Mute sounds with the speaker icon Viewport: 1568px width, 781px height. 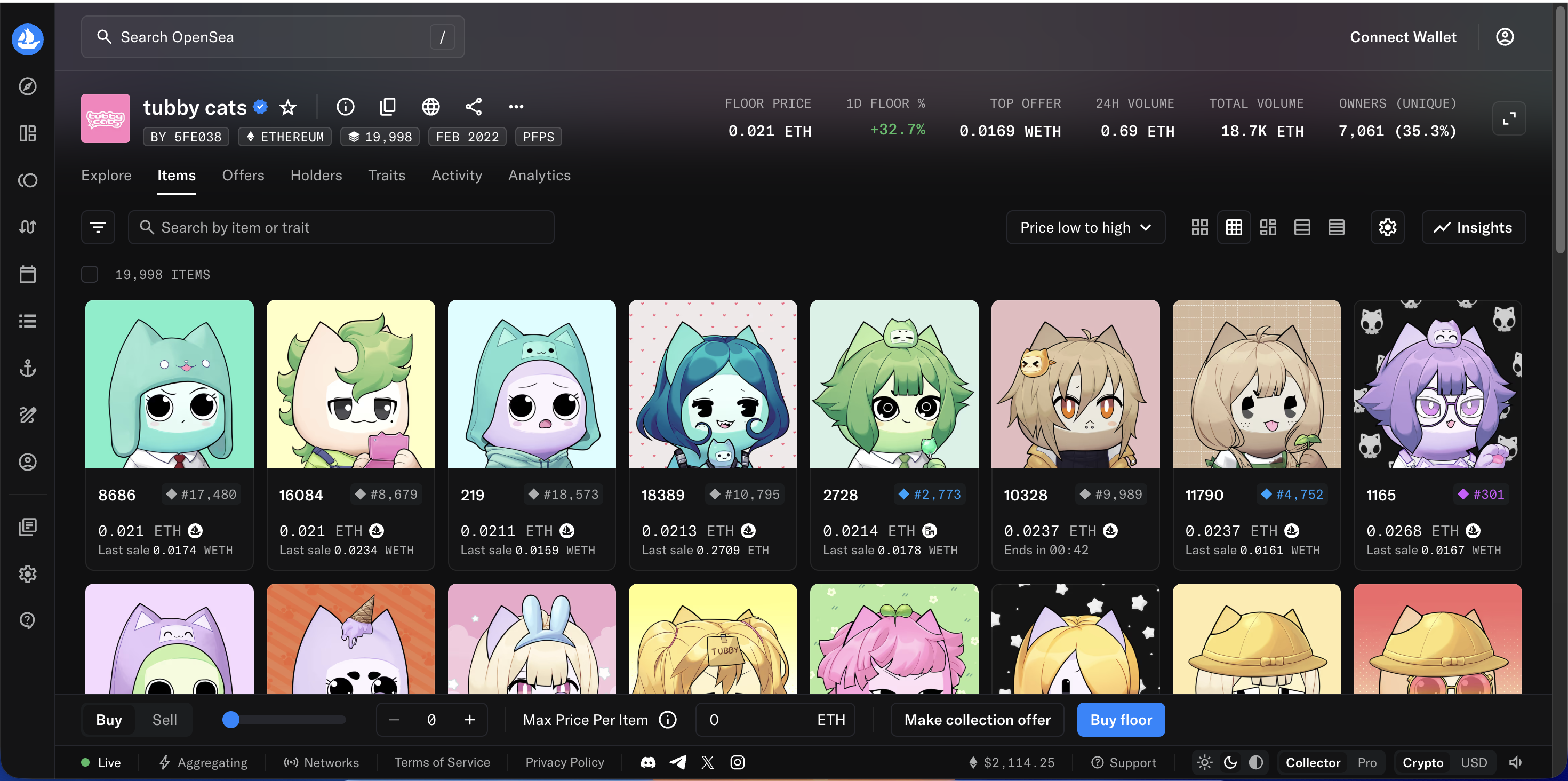click(x=1516, y=762)
